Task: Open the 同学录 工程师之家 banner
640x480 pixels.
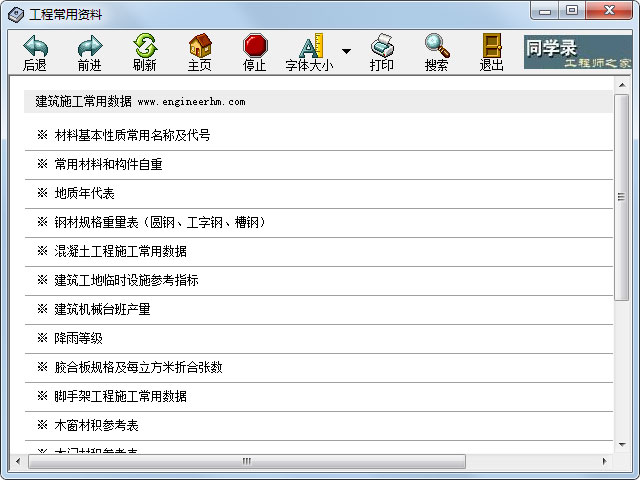Action: 578,52
